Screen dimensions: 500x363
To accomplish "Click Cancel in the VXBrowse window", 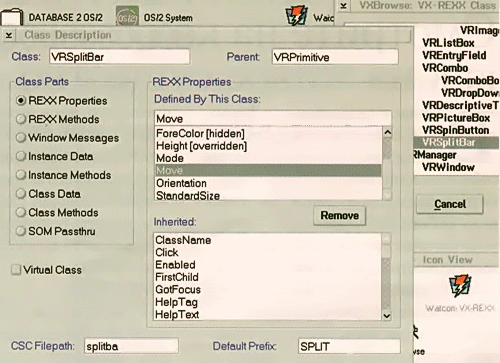I will [x=450, y=204].
